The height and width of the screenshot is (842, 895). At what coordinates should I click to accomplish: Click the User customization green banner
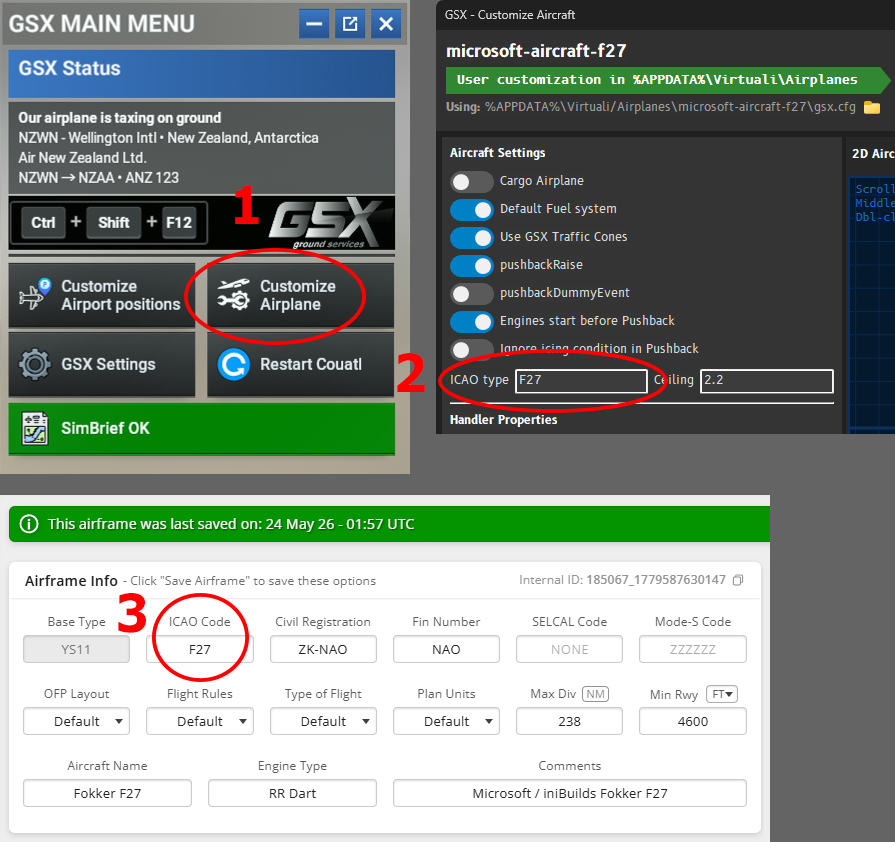667,80
